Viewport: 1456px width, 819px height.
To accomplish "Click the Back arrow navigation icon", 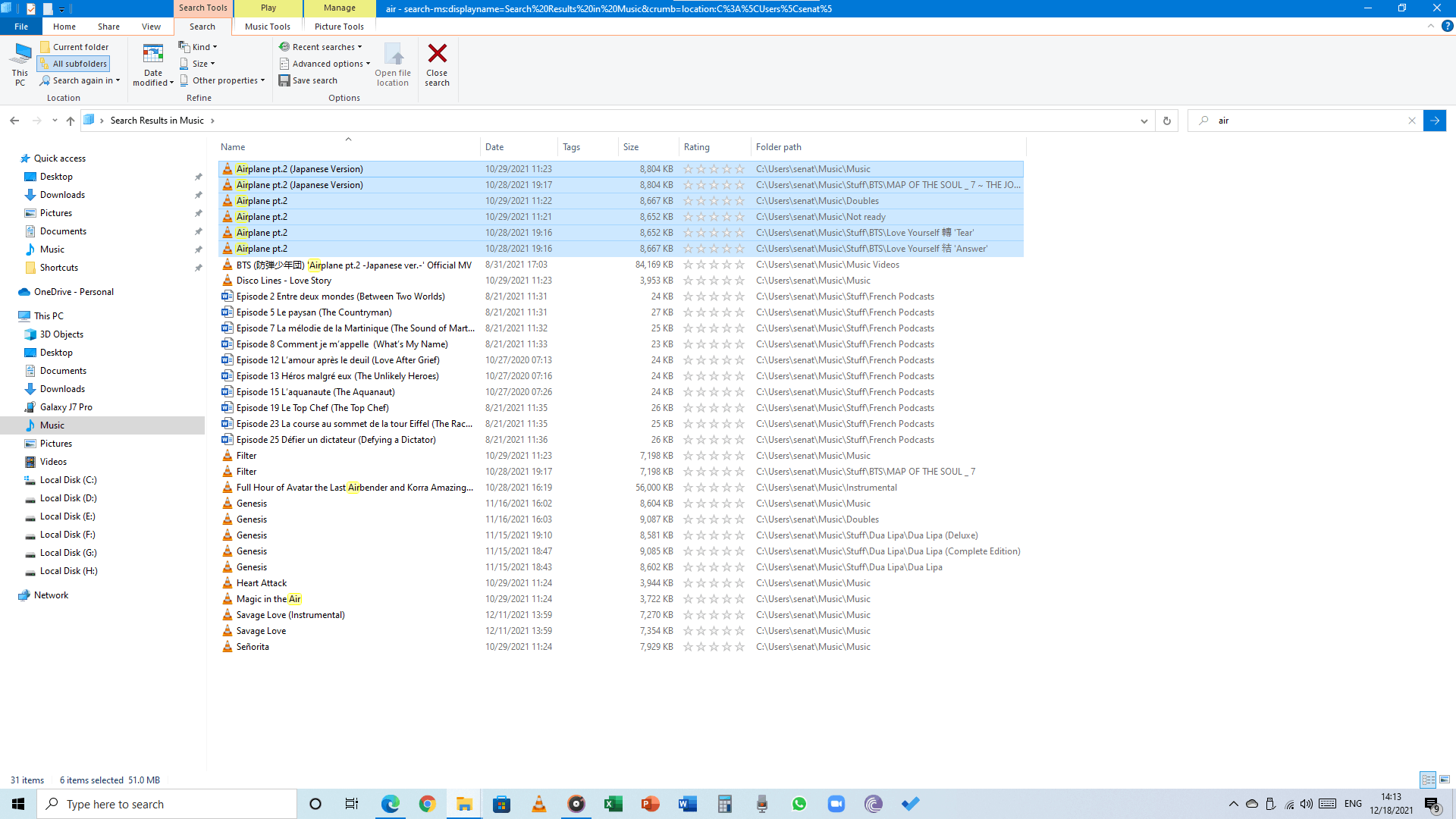I will tap(14, 121).
